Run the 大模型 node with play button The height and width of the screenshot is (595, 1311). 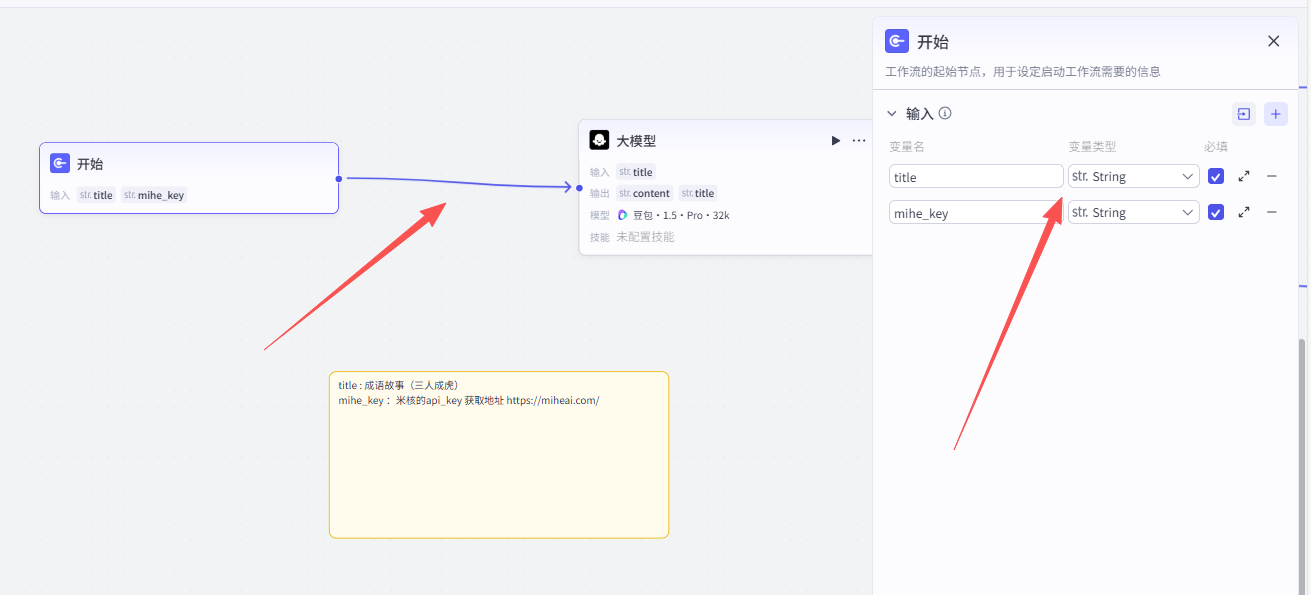tap(835, 141)
